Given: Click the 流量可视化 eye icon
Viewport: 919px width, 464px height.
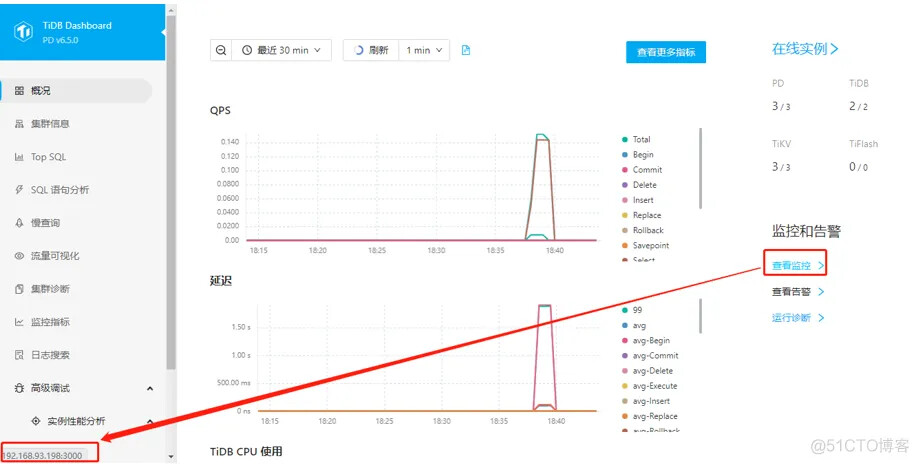Looking at the screenshot, I should coord(19,255).
